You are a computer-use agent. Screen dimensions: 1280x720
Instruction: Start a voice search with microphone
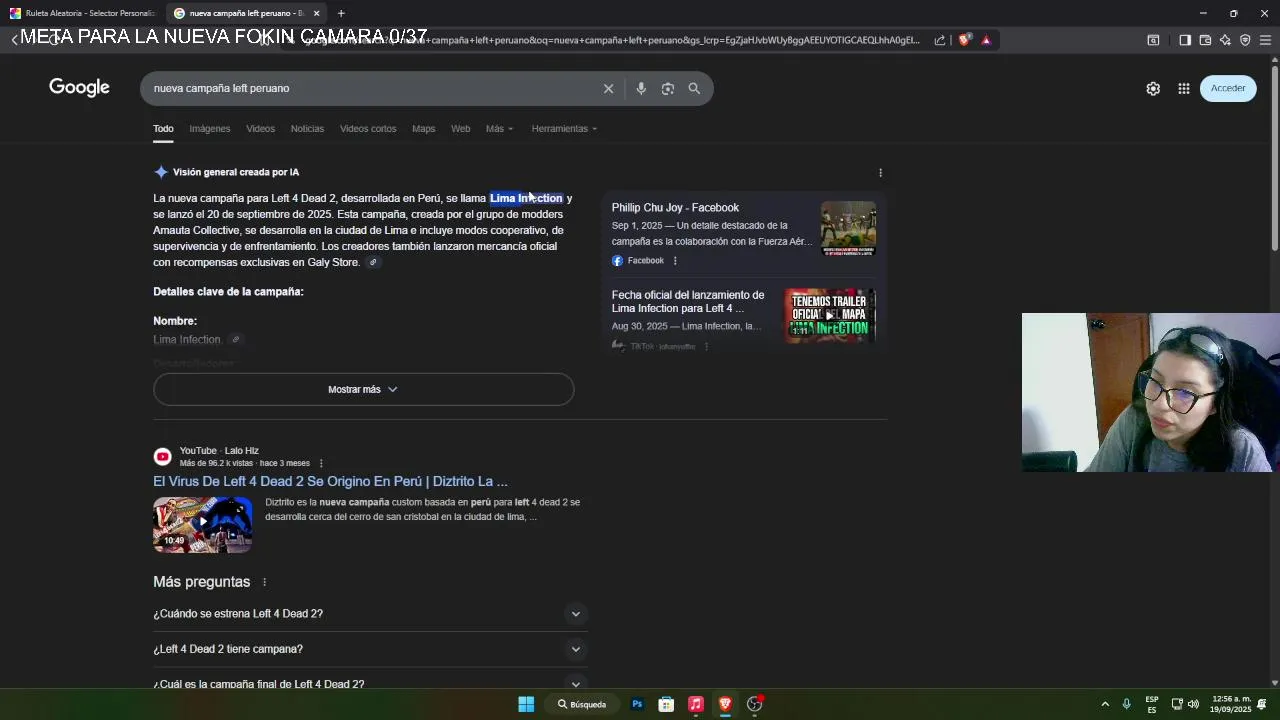point(641,88)
